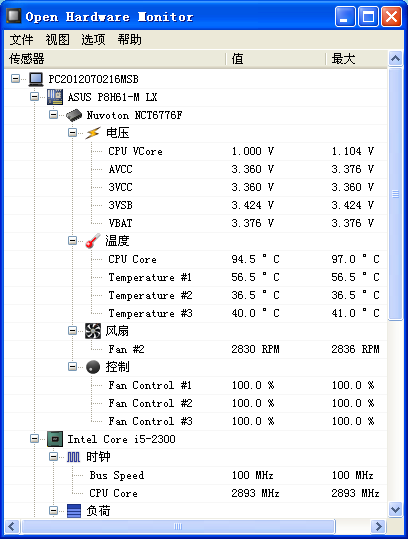The image size is (408, 539).
Task: Collapse the 风扇 fan group
Action: 72,331
